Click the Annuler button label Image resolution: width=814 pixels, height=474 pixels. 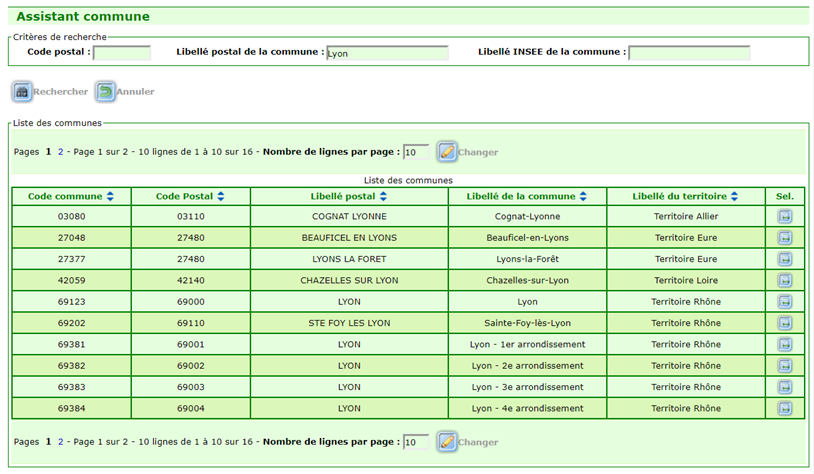coord(135,92)
